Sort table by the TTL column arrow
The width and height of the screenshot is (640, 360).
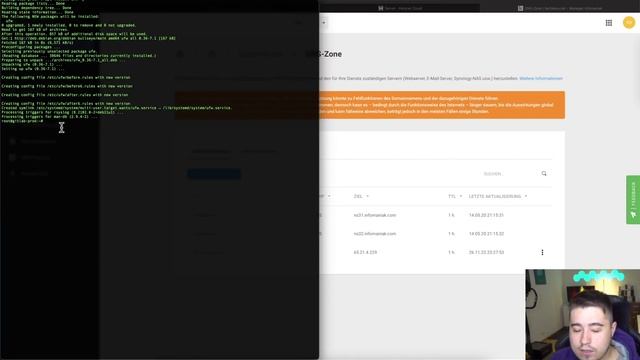461,196
